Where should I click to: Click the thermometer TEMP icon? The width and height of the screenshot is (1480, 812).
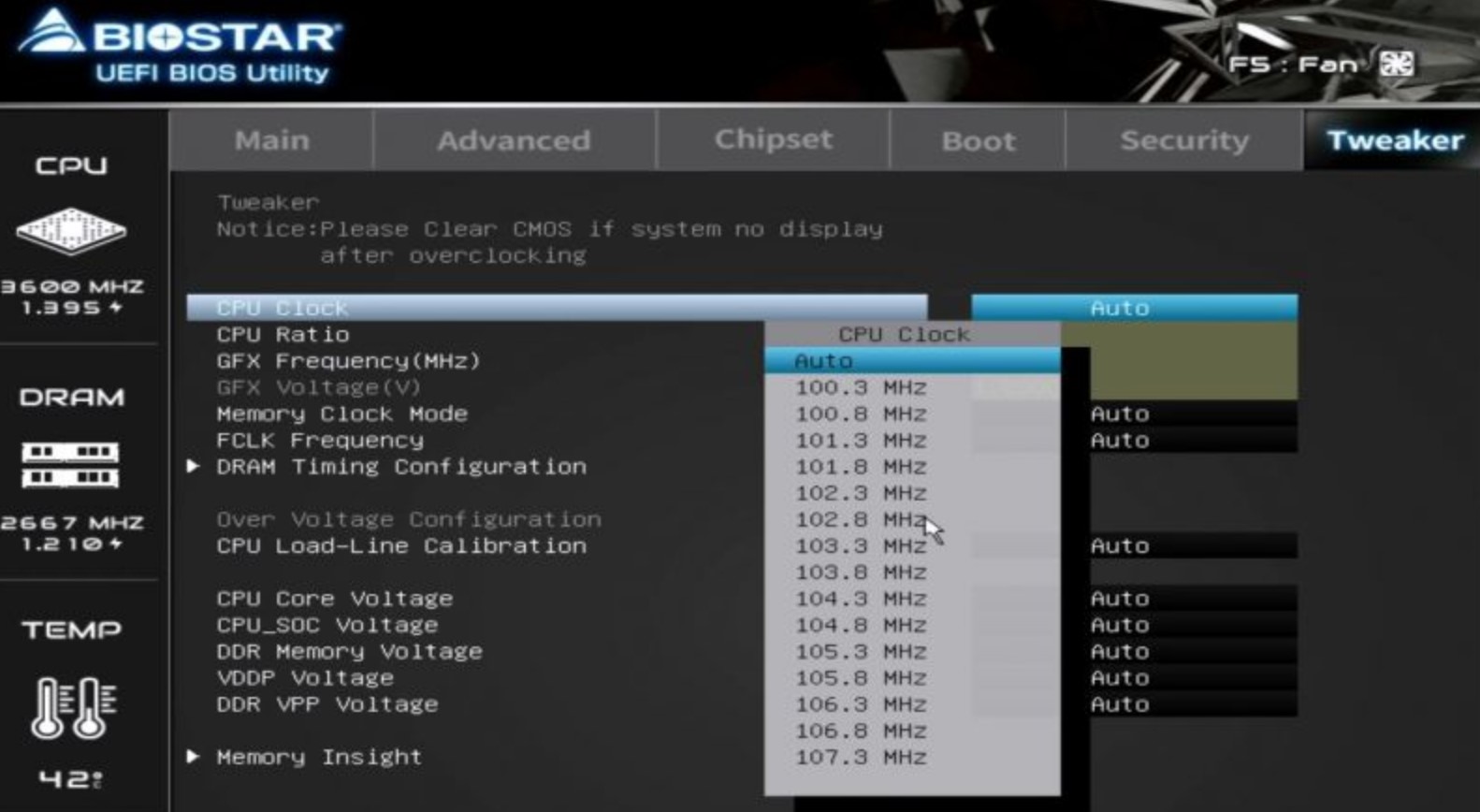(74, 707)
